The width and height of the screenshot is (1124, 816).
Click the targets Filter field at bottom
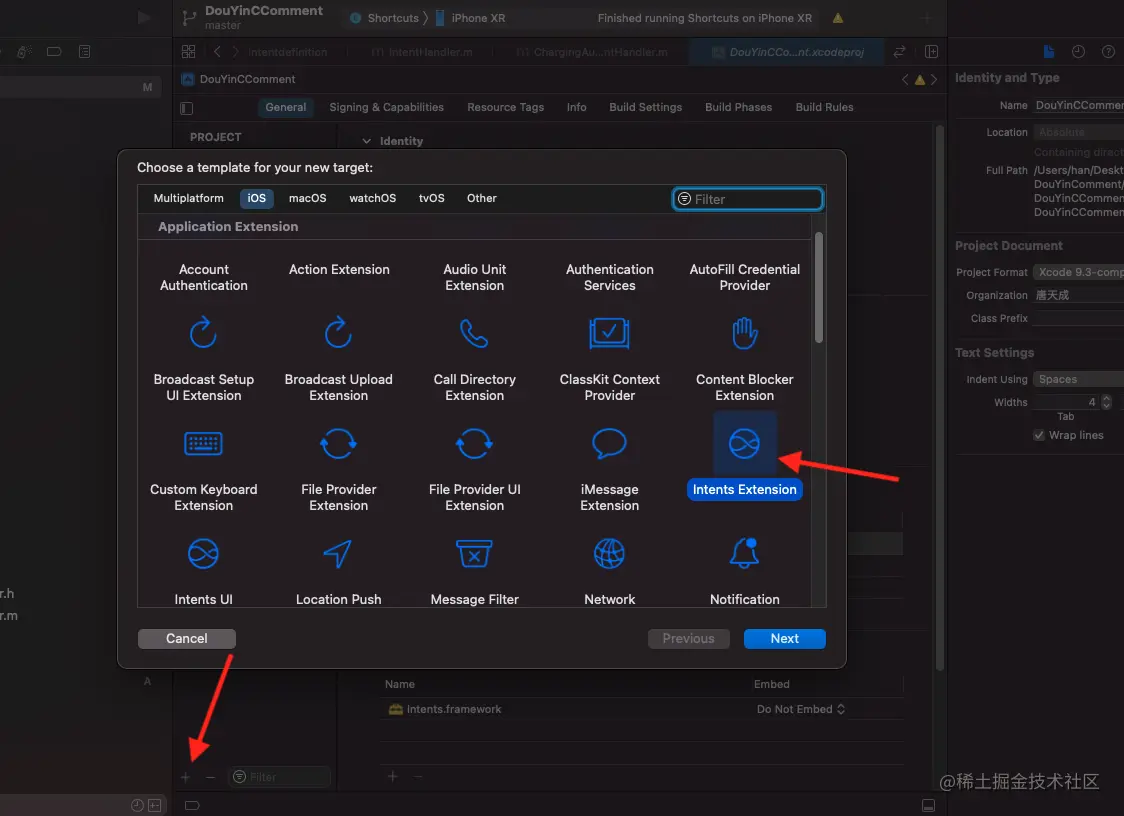(x=280, y=777)
